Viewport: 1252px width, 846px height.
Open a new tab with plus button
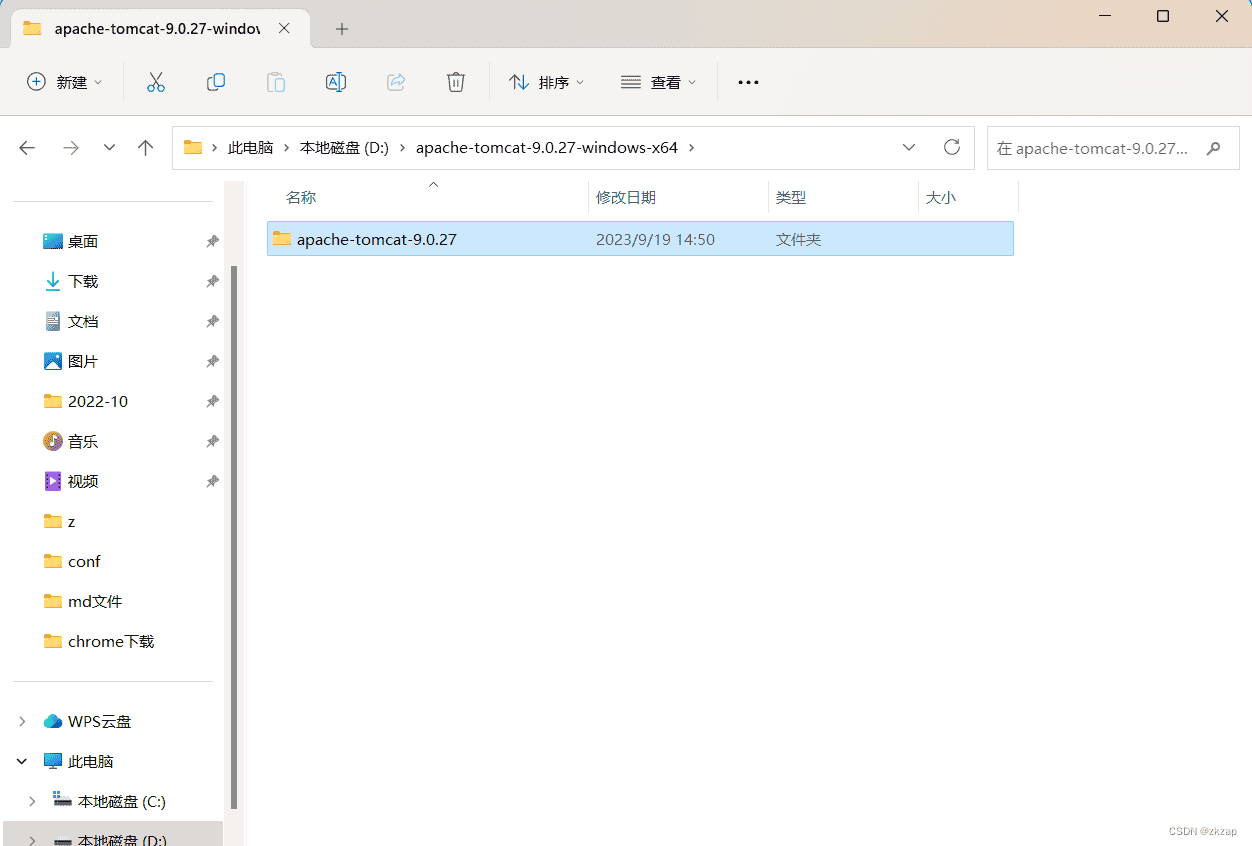click(x=342, y=29)
